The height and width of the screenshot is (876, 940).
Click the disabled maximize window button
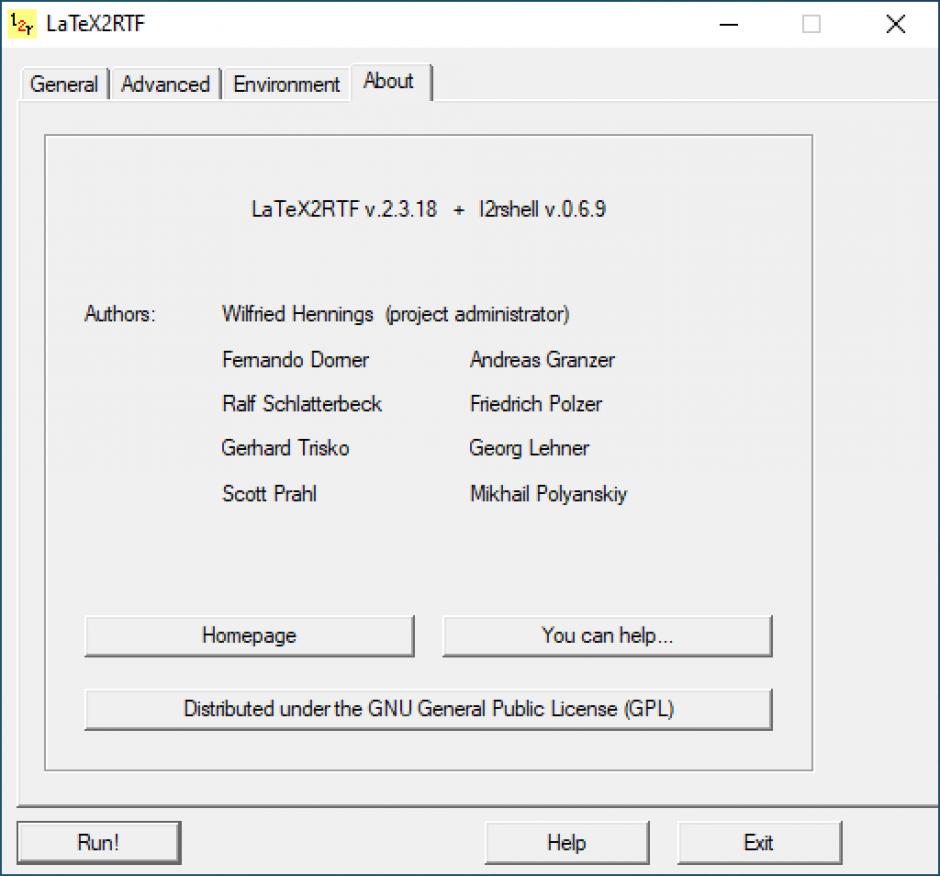pyautogui.click(x=811, y=25)
